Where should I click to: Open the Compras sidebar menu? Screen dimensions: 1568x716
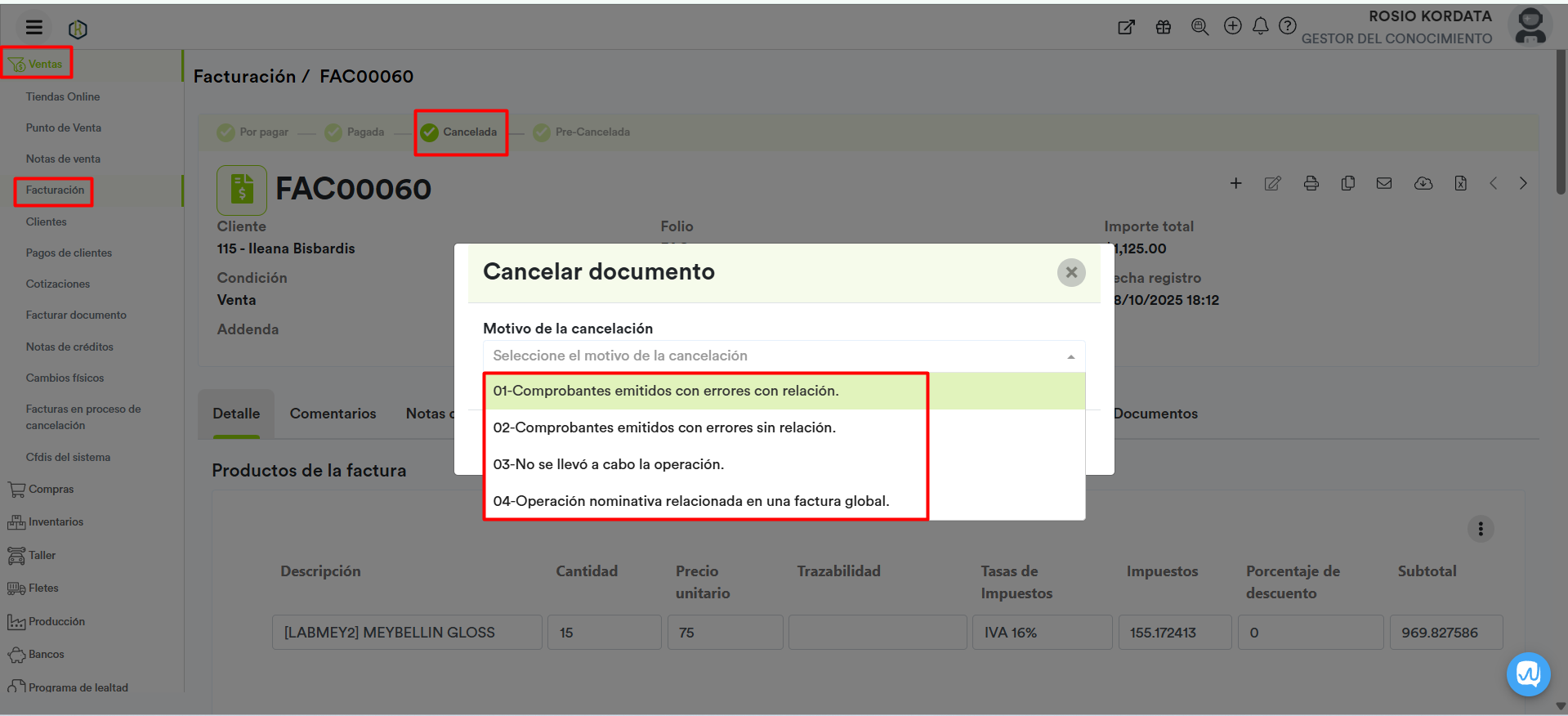click(x=51, y=490)
